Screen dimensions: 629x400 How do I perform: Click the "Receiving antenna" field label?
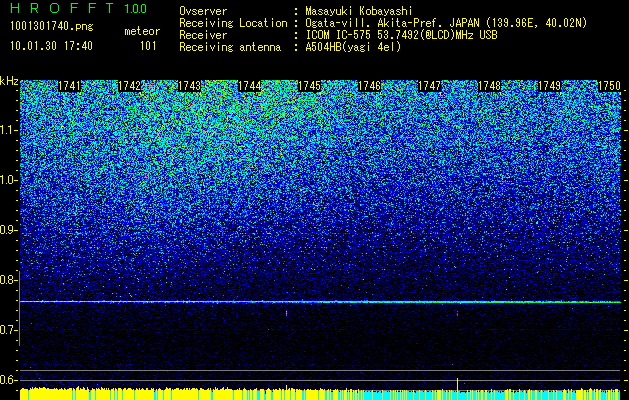[x=230, y=47]
